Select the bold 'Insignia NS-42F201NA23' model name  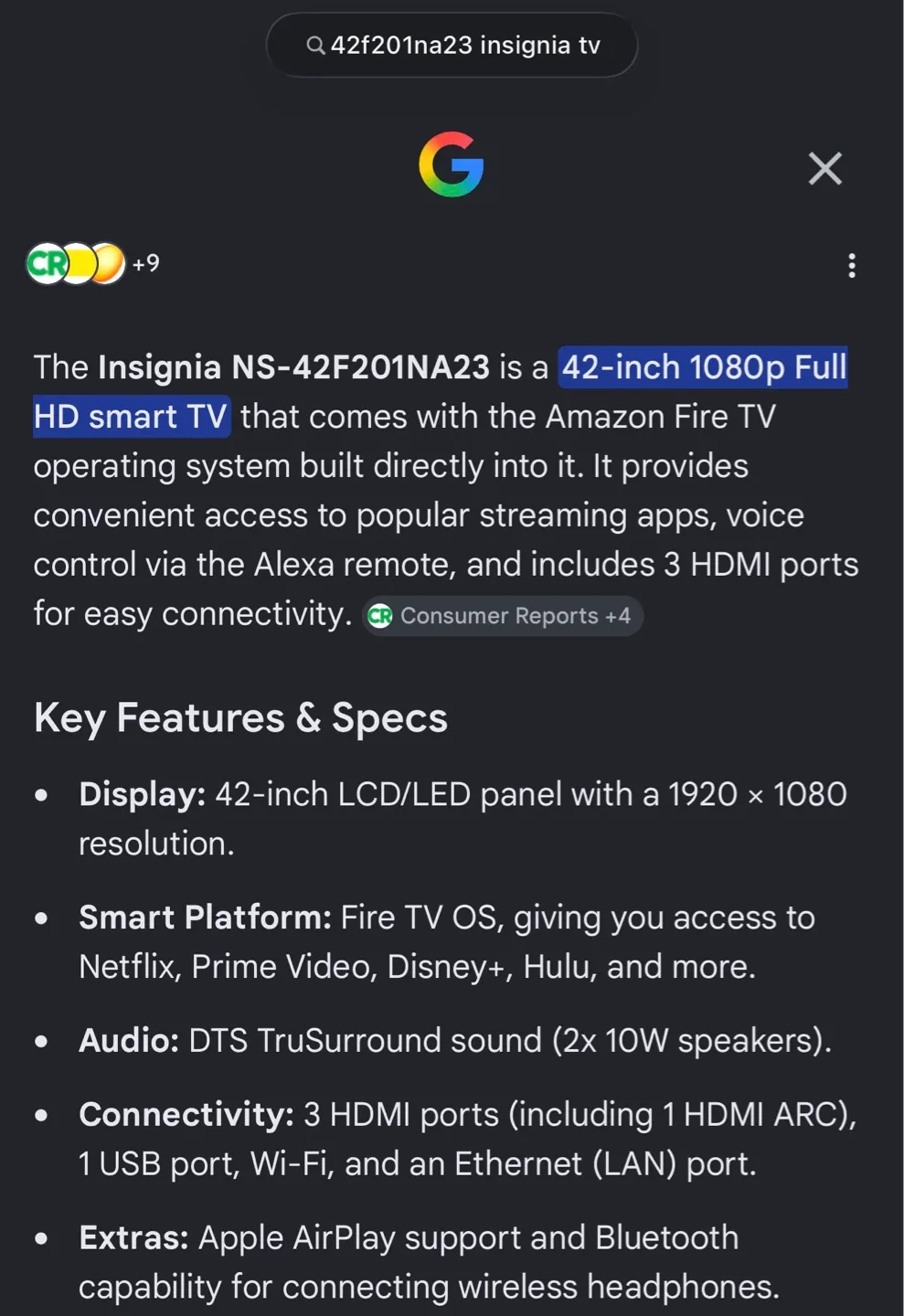294,367
